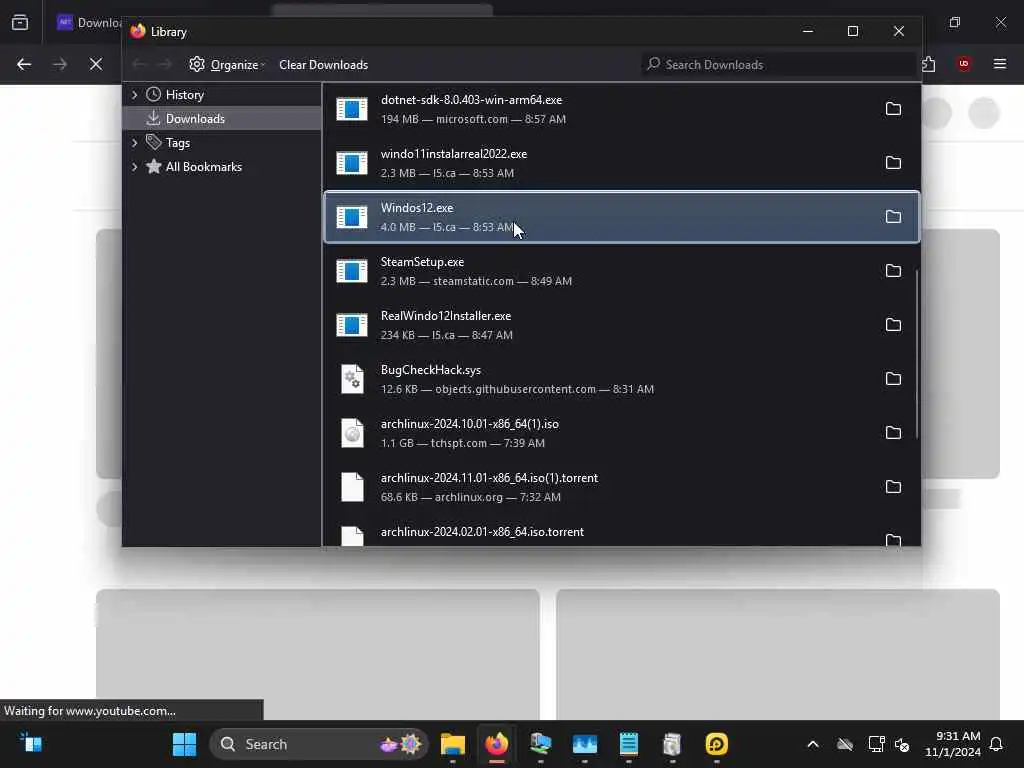Screen dimensions: 1024x768
Task: Show archlinux-2024.10.01 iso in folder
Action: (x=893, y=432)
